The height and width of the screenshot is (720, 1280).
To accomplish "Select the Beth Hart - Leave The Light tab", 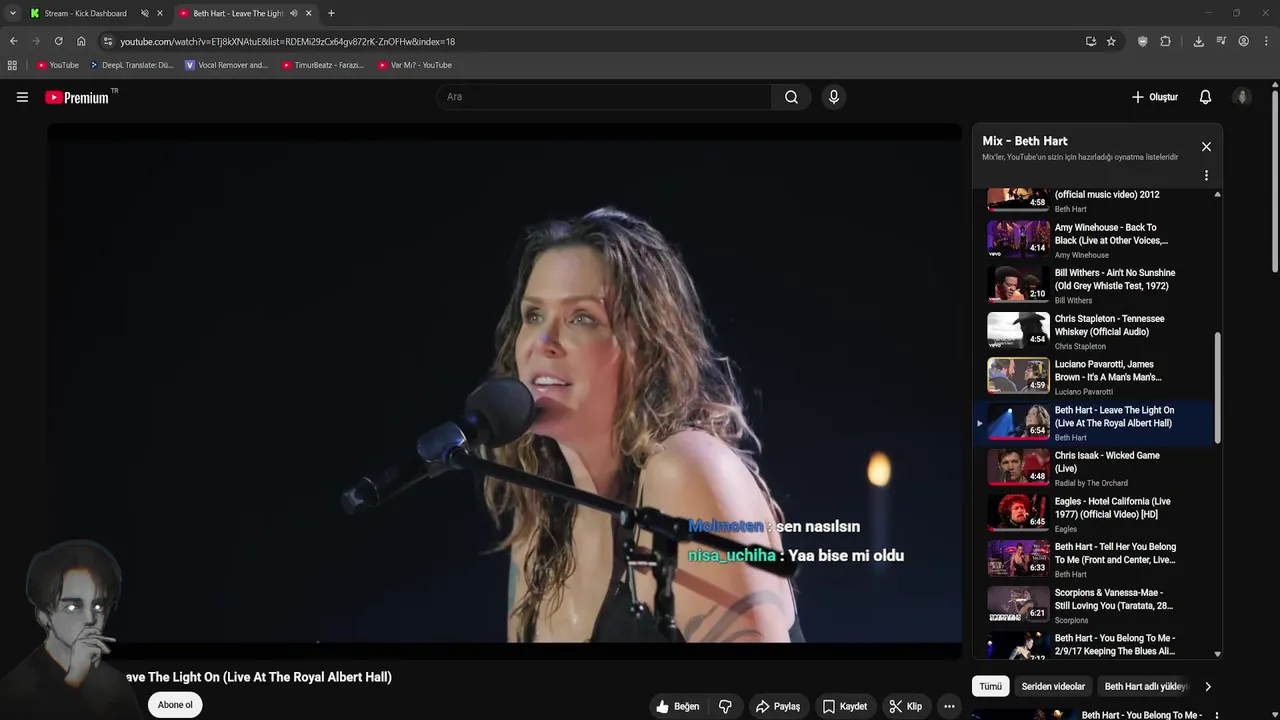I will coord(237,13).
